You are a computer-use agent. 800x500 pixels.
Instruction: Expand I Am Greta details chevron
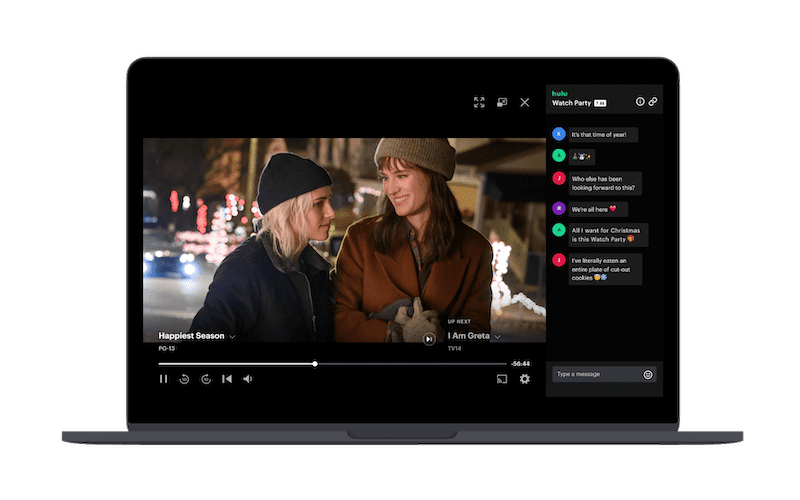tap(497, 337)
